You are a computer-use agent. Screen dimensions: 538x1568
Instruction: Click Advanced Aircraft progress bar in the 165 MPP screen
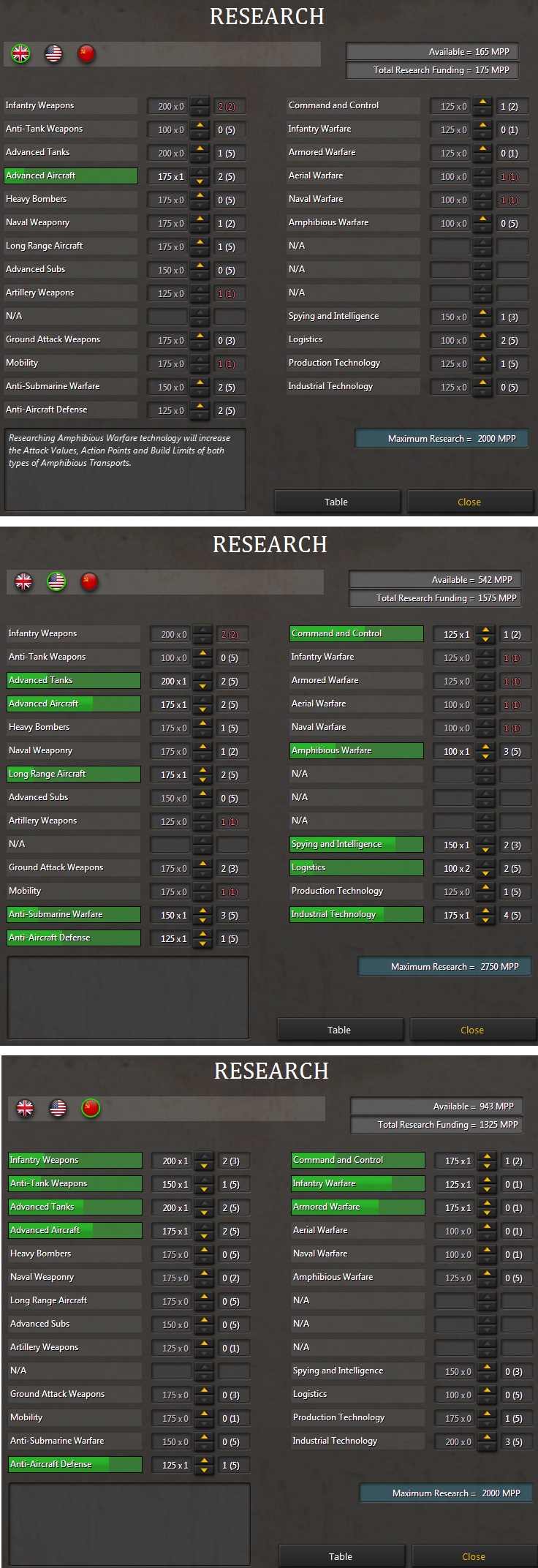(71, 176)
